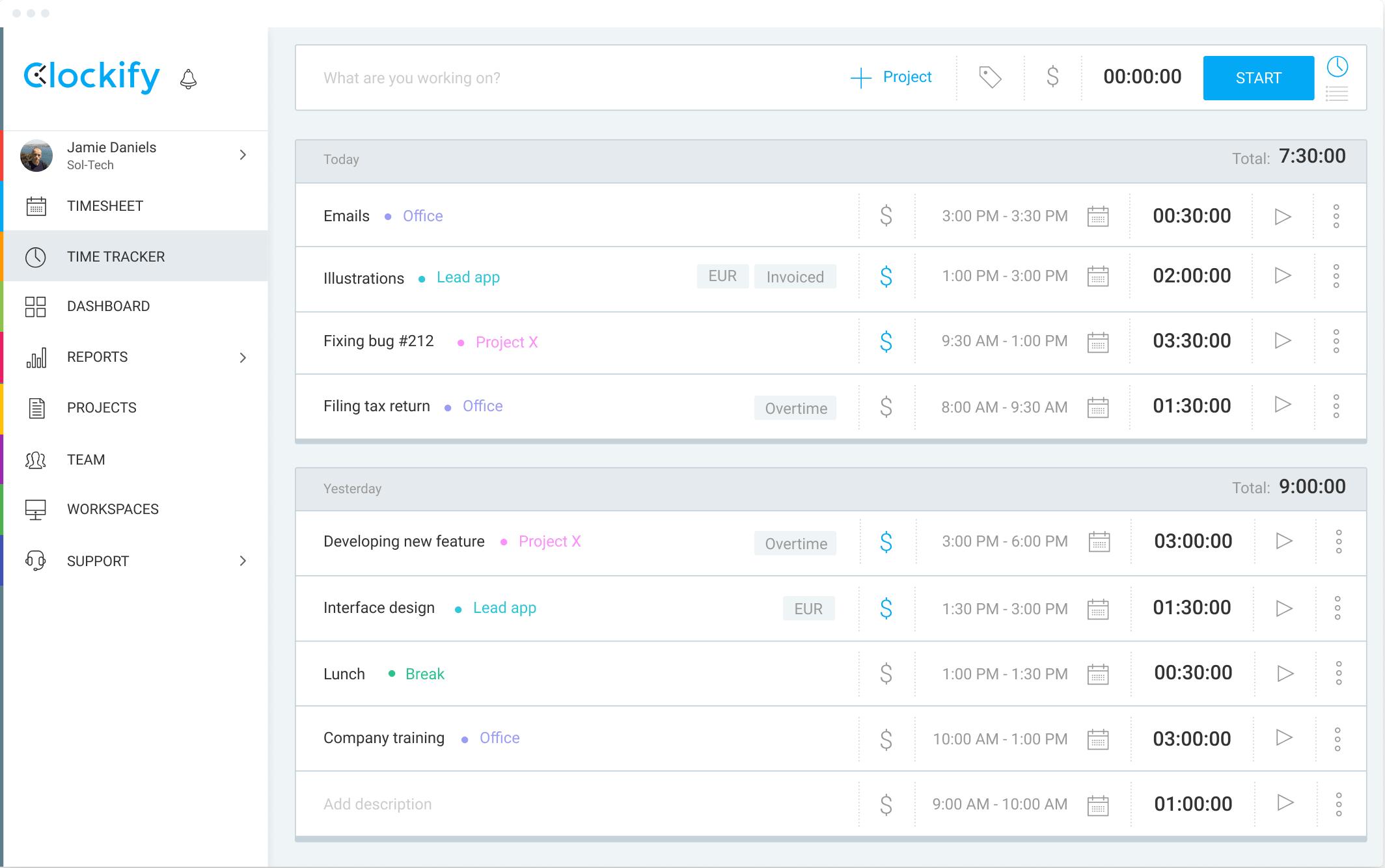Expand the Support submenu

[x=243, y=561]
